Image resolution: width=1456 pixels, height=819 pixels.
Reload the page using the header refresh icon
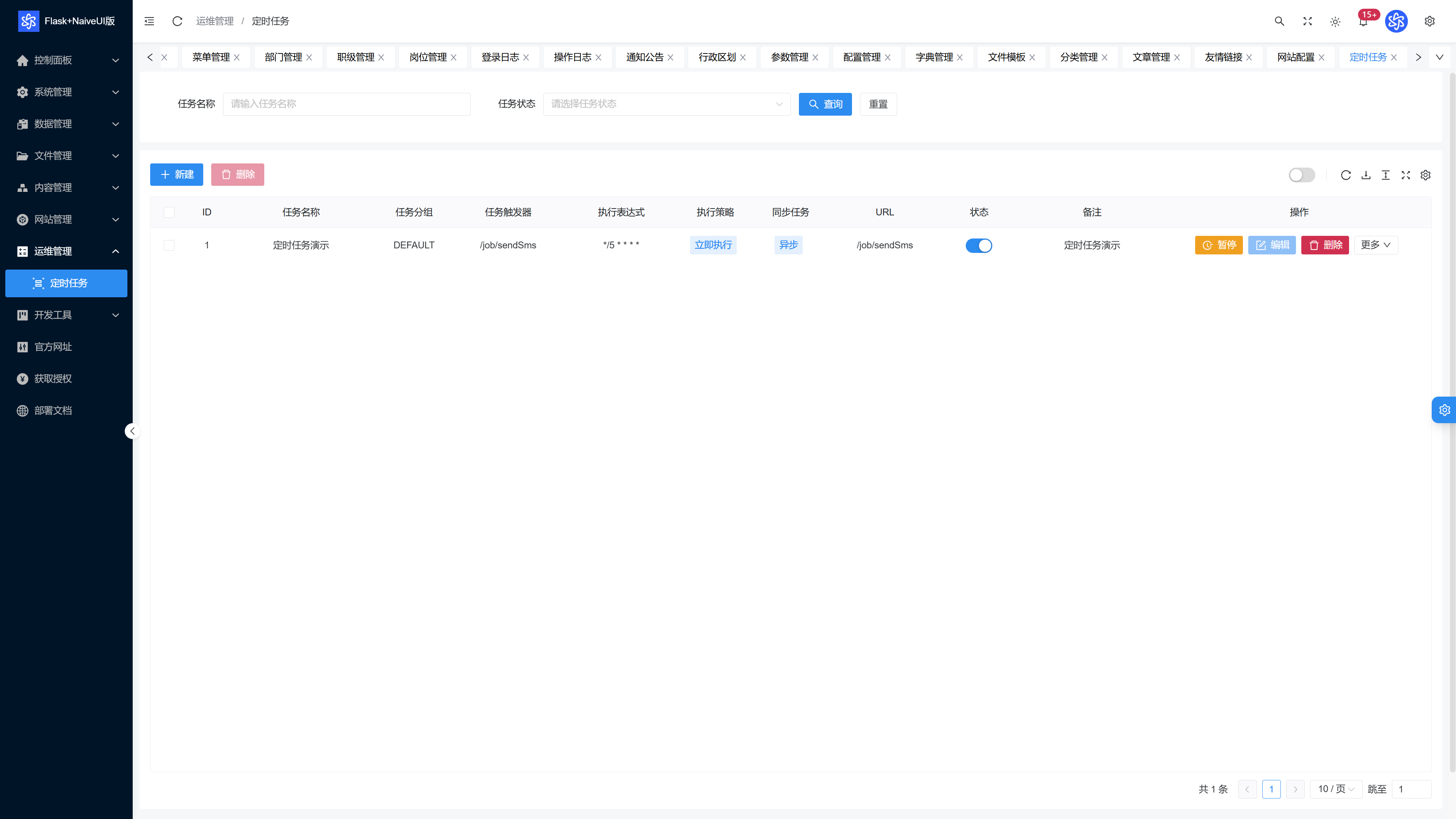[x=177, y=21]
